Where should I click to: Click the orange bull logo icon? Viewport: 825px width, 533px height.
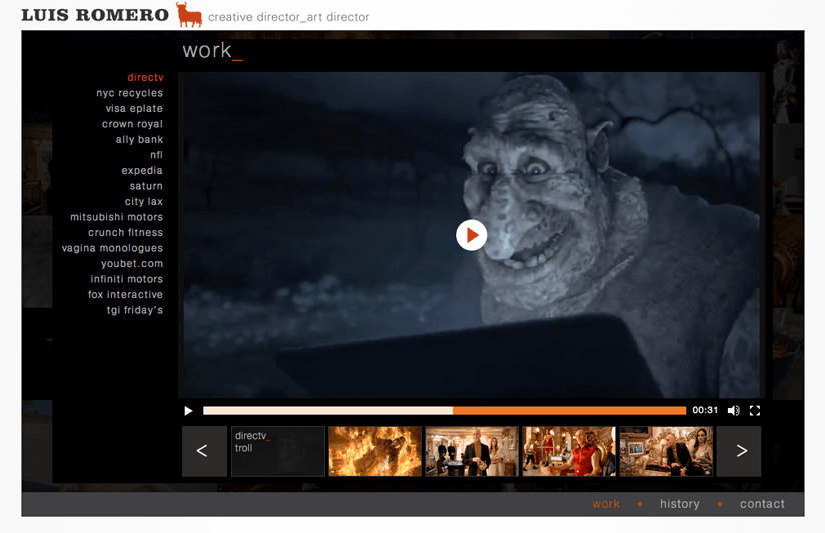coord(188,15)
